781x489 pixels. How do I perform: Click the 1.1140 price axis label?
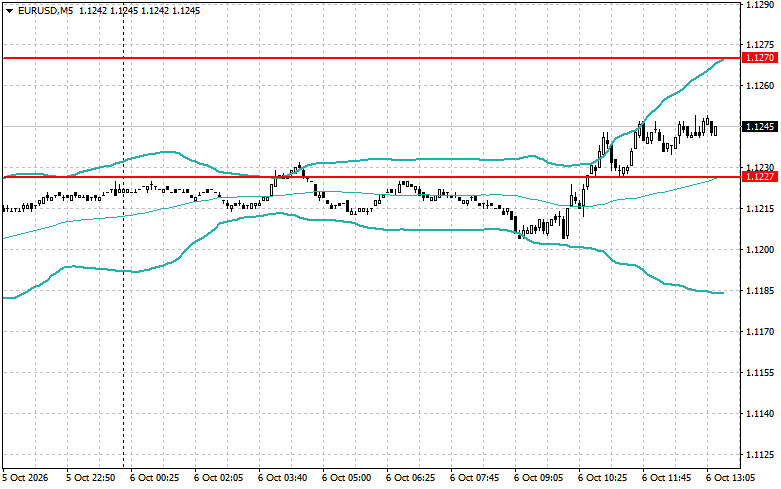click(760, 414)
